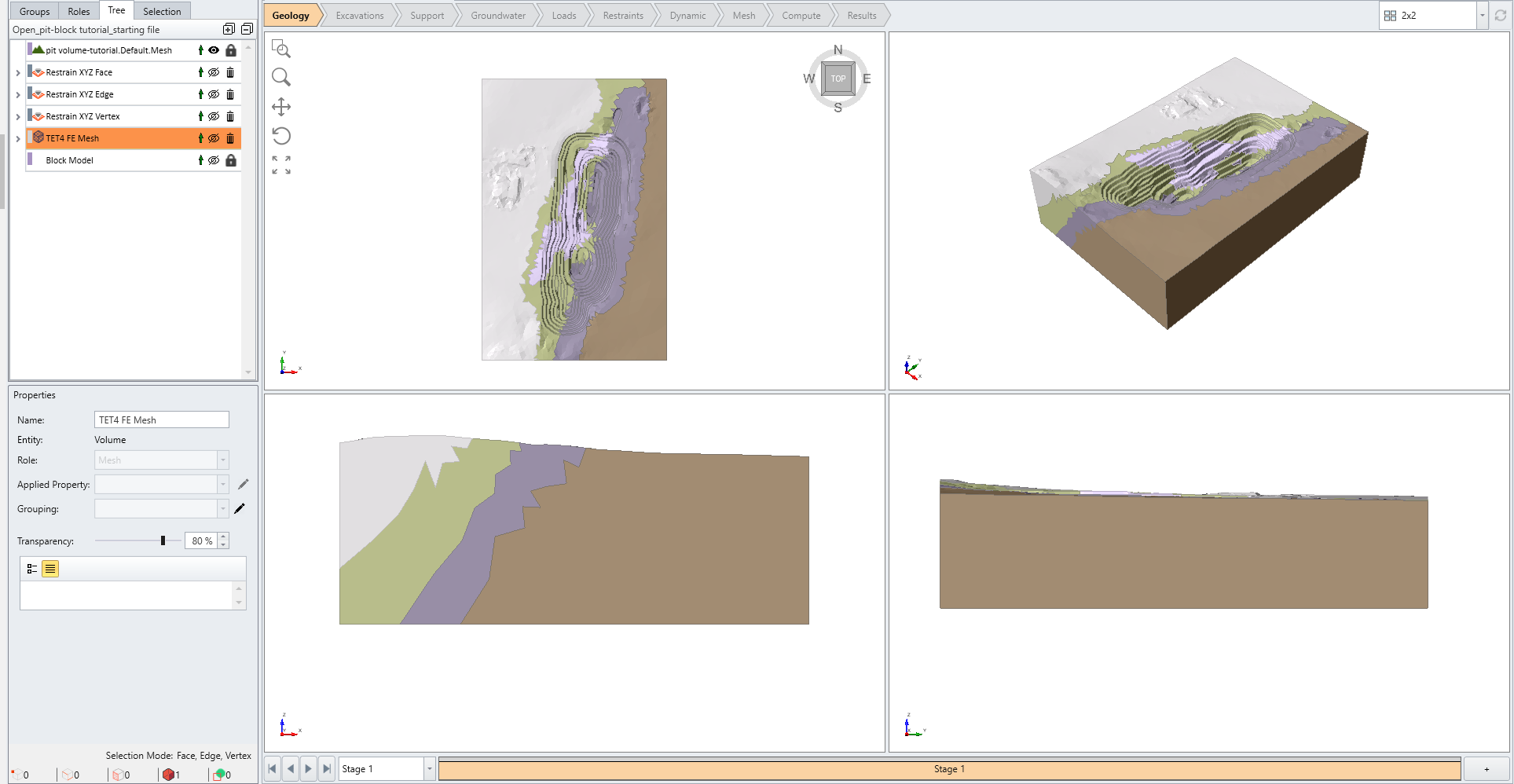The width and height of the screenshot is (1514, 784).
Task: Switch to the Selection tab
Action: 162,11
